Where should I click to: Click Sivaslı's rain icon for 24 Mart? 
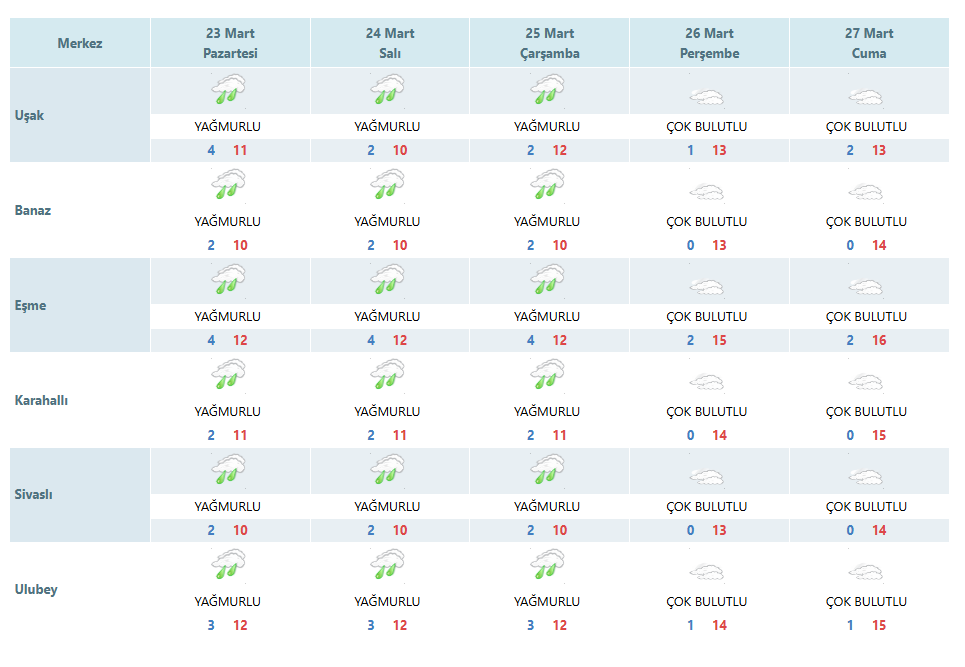[388, 469]
